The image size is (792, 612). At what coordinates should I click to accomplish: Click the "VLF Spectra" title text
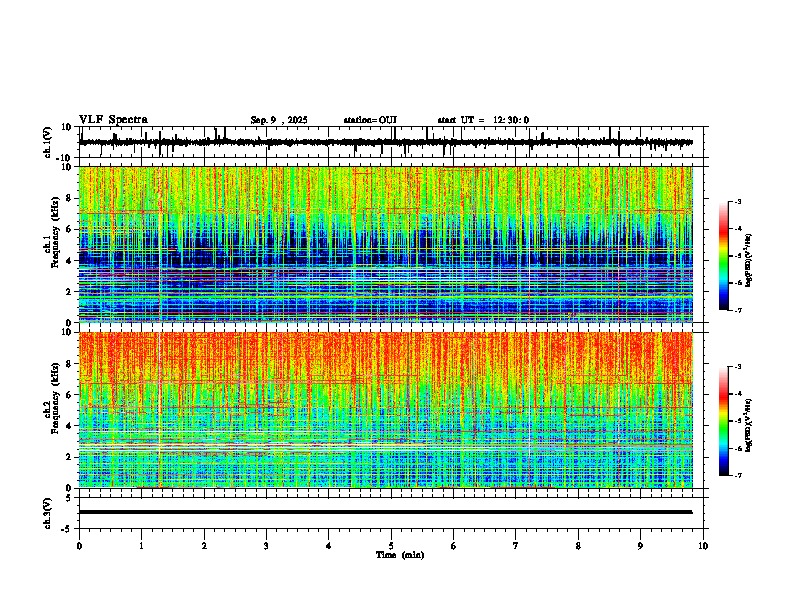113,120
